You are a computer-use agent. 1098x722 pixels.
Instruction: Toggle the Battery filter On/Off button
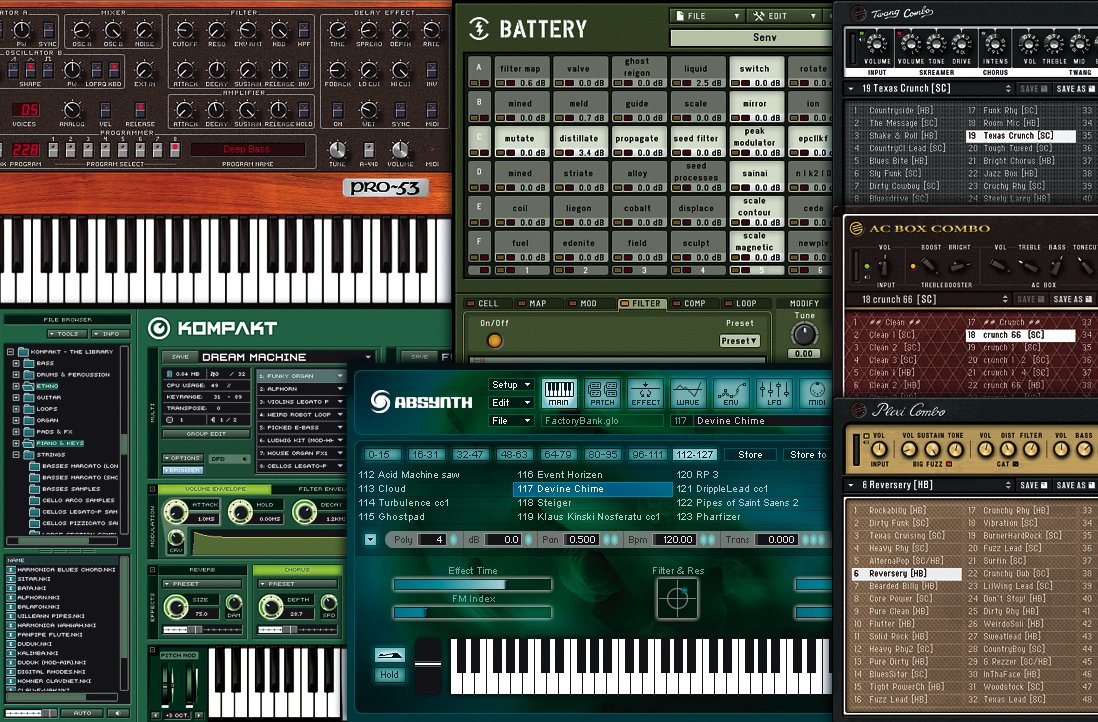click(494, 340)
